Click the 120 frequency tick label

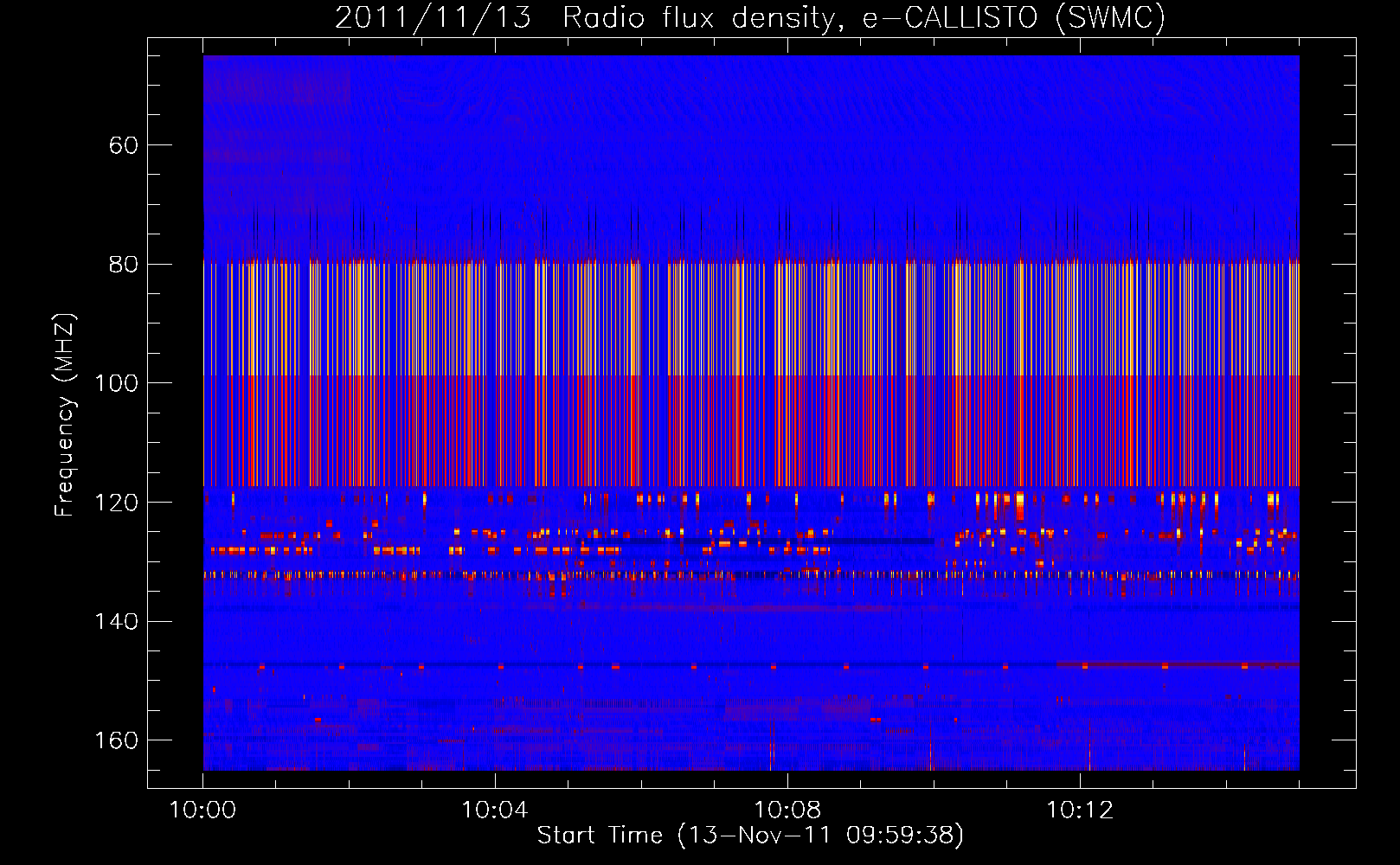tap(116, 503)
